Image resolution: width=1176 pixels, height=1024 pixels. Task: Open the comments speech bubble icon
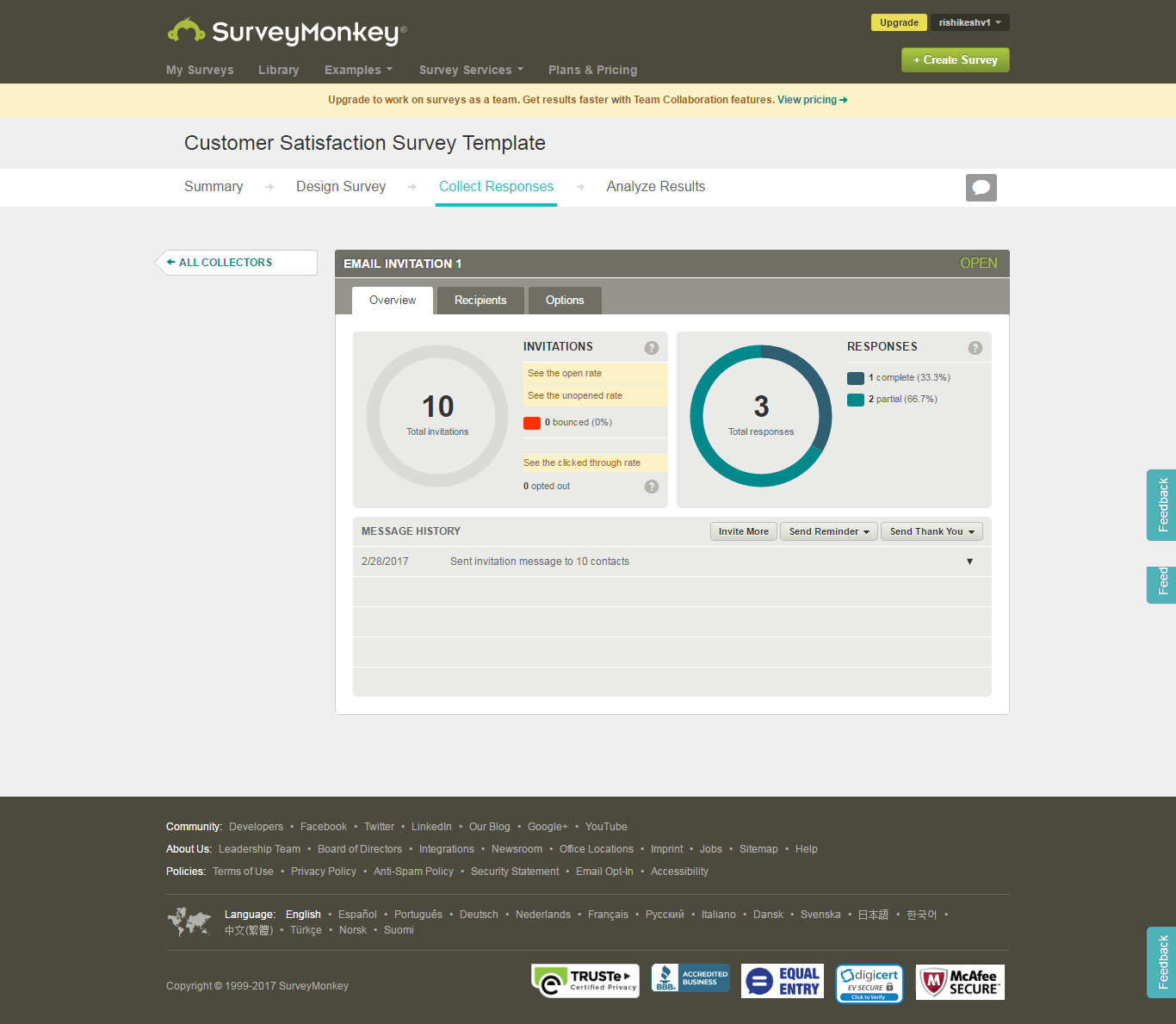(981, 188)
